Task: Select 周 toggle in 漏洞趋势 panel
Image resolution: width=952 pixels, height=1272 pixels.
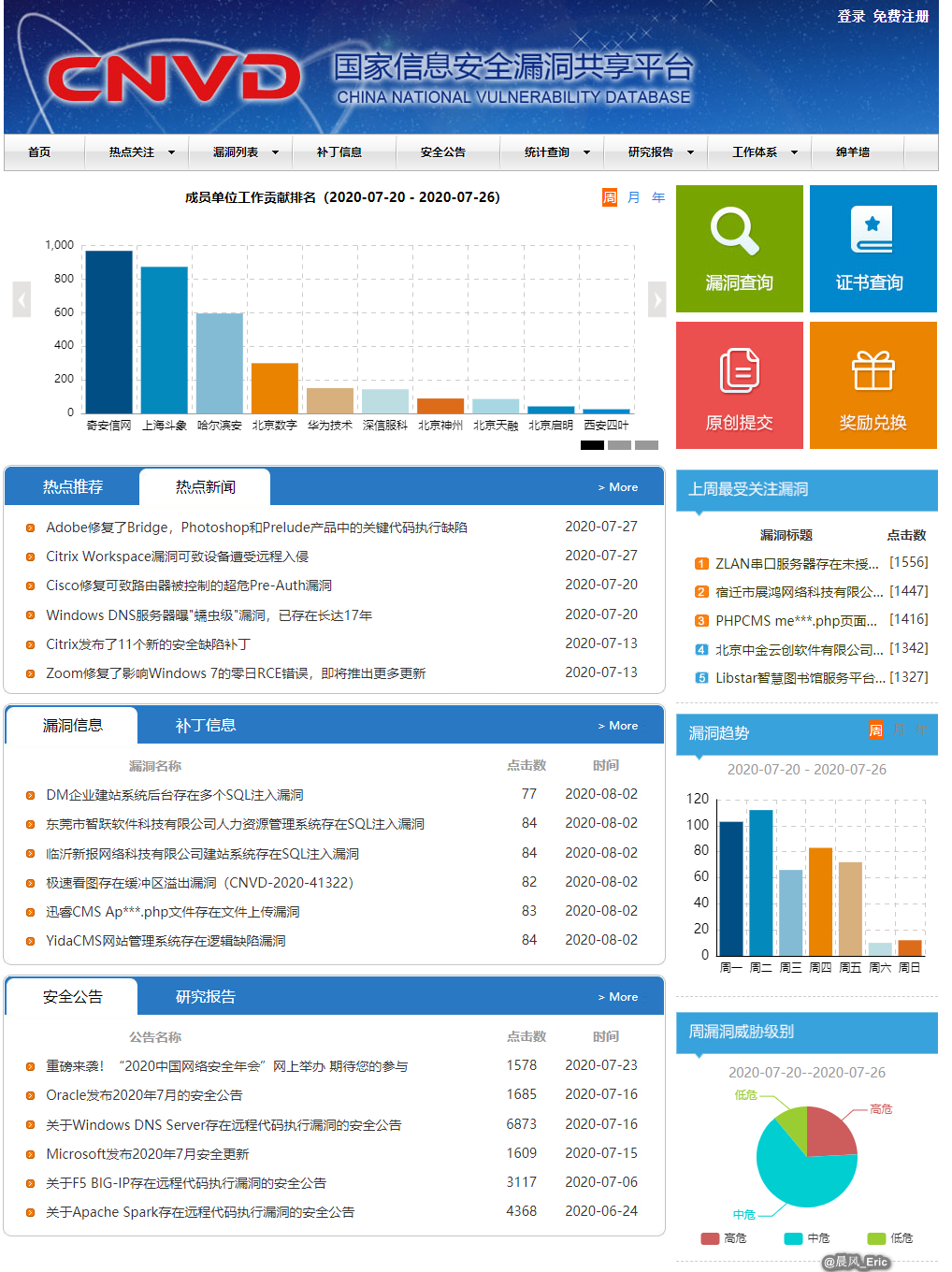Action: (x=875, y=730)
